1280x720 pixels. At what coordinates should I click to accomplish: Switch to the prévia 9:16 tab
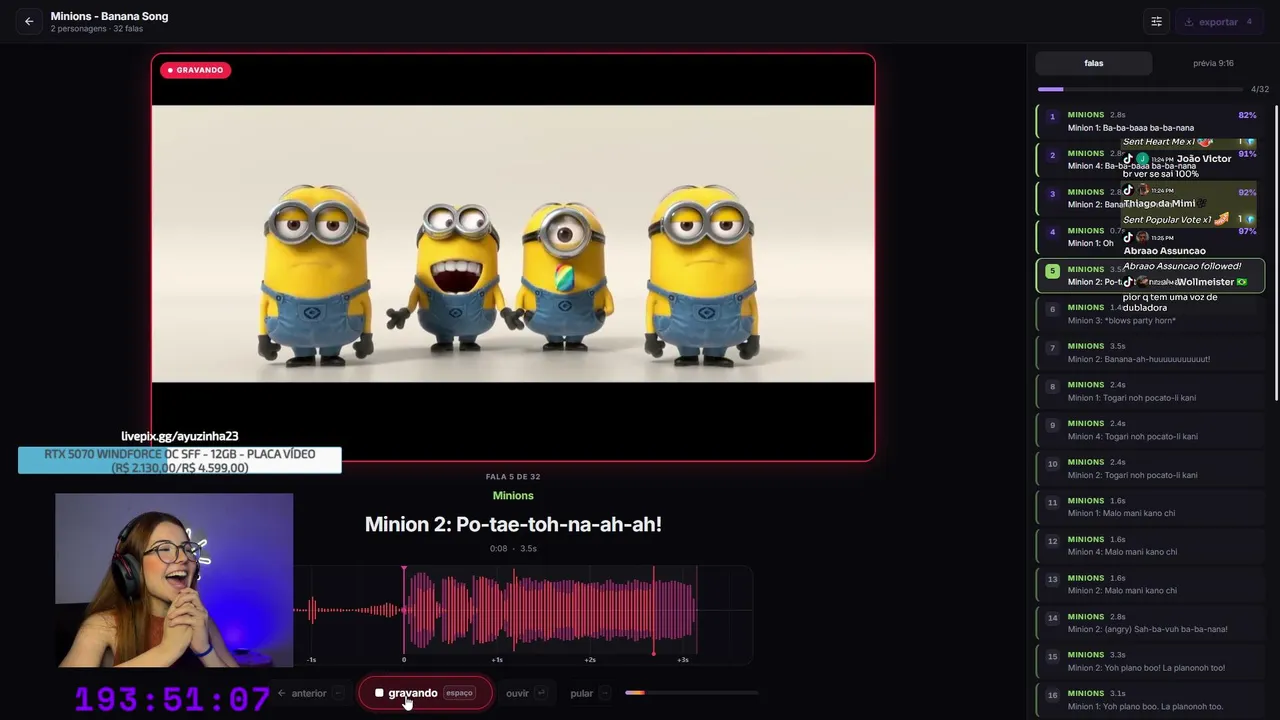click(1213, 63)
